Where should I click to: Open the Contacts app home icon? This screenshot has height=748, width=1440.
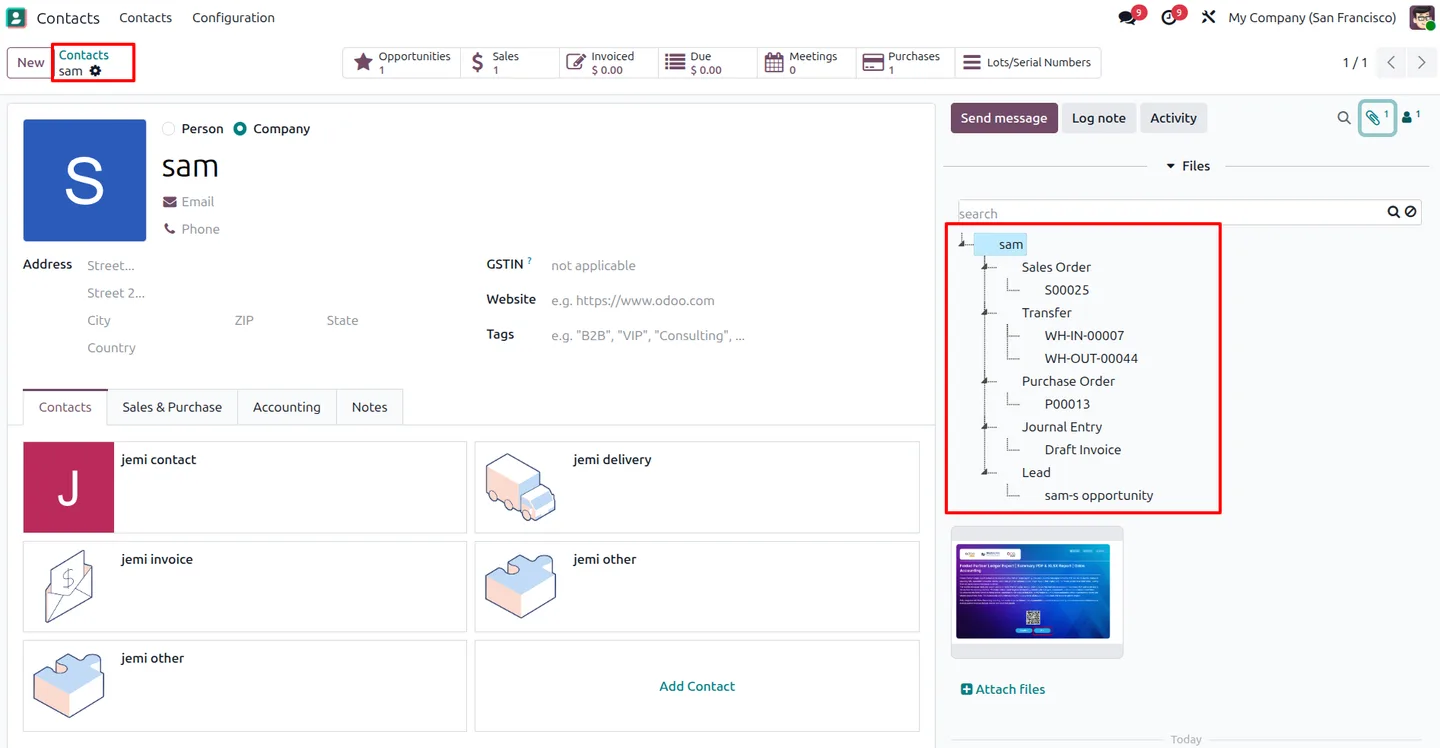(16, 18)
